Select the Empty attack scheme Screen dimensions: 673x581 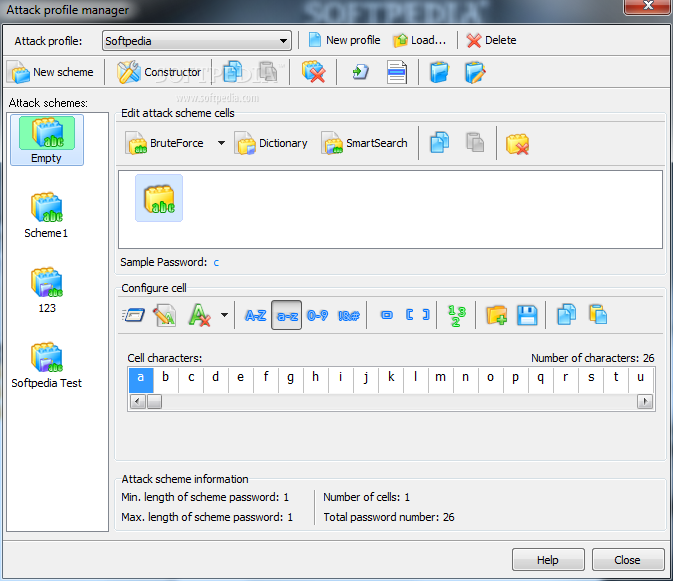47,140
